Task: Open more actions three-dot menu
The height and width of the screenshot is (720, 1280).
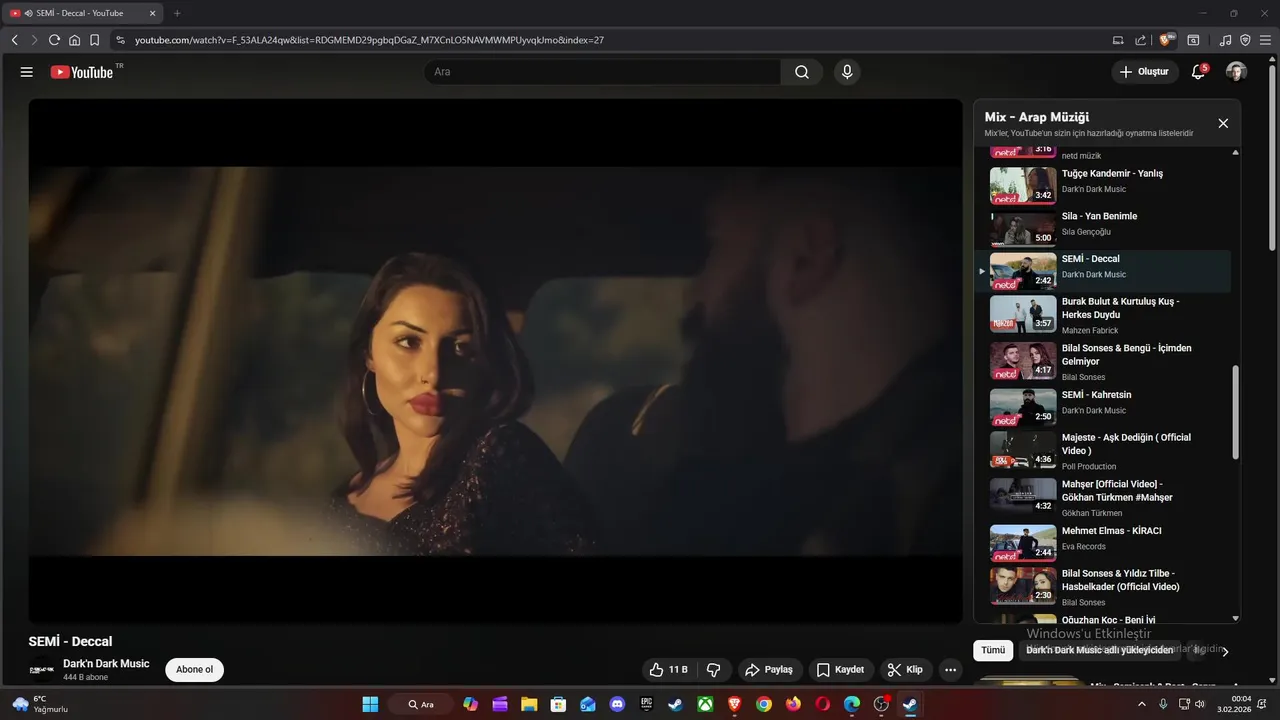Action: pos(951,670)
